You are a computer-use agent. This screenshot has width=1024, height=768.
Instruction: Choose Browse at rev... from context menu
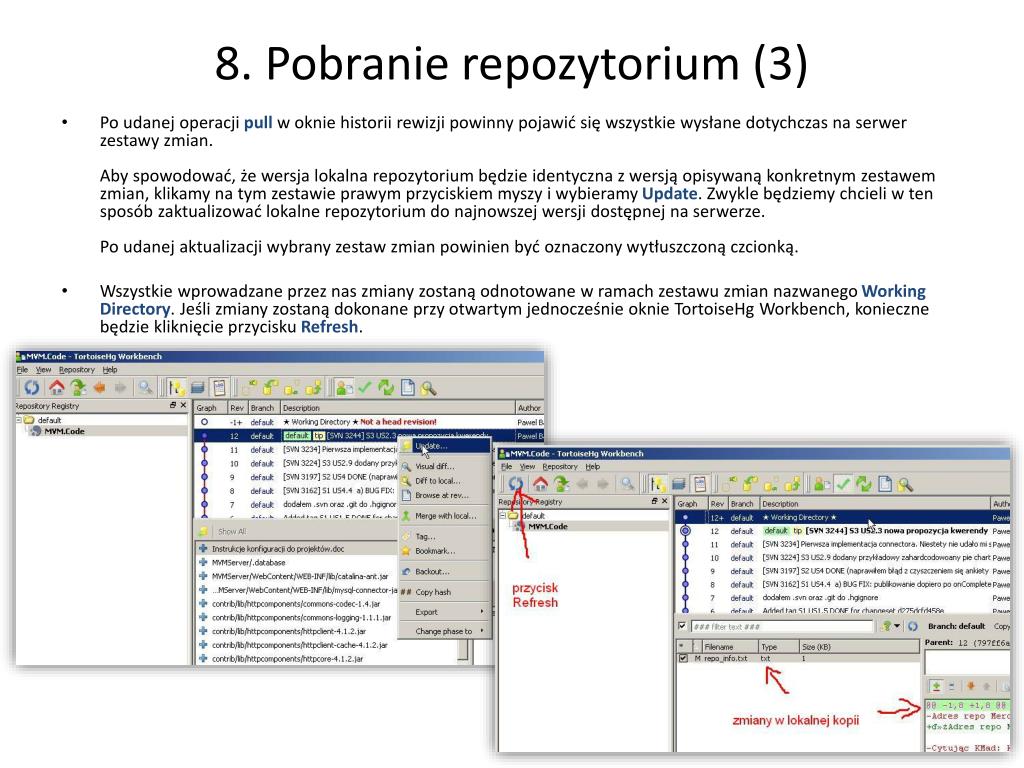[x=445, y=495]
